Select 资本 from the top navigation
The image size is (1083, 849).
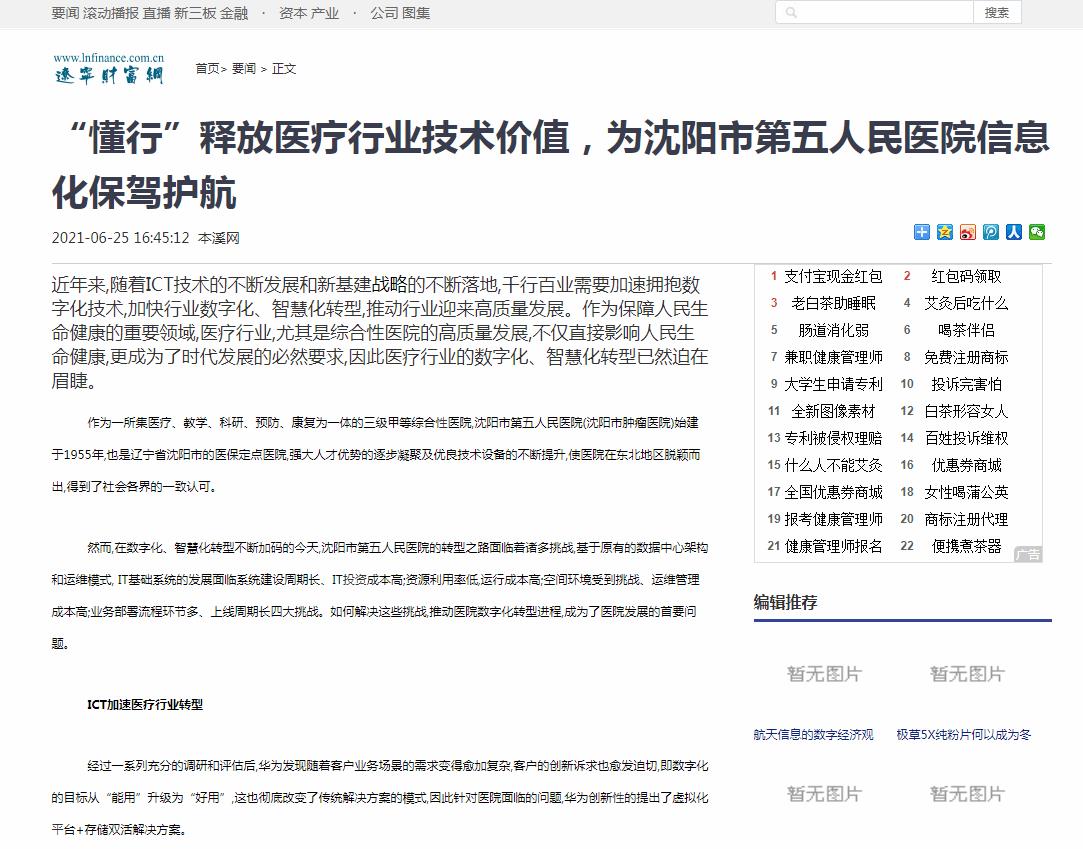pos(293,13)
